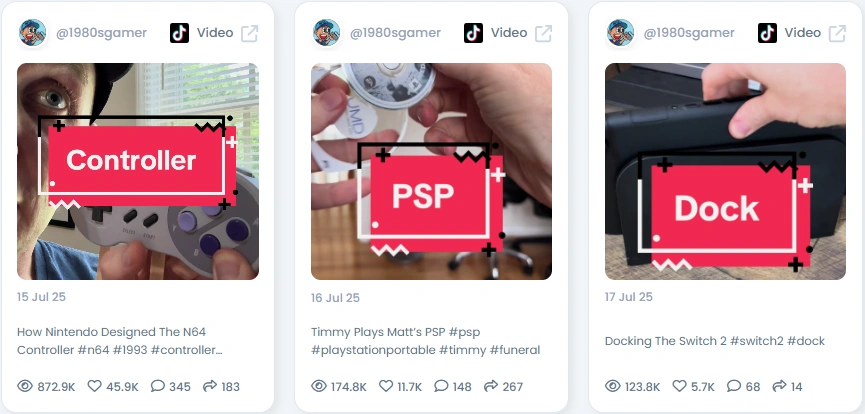Click the 1980sgamer avatar on the Controller card
The width and height of the screenshot is (865, 414).
coord(33,33)
